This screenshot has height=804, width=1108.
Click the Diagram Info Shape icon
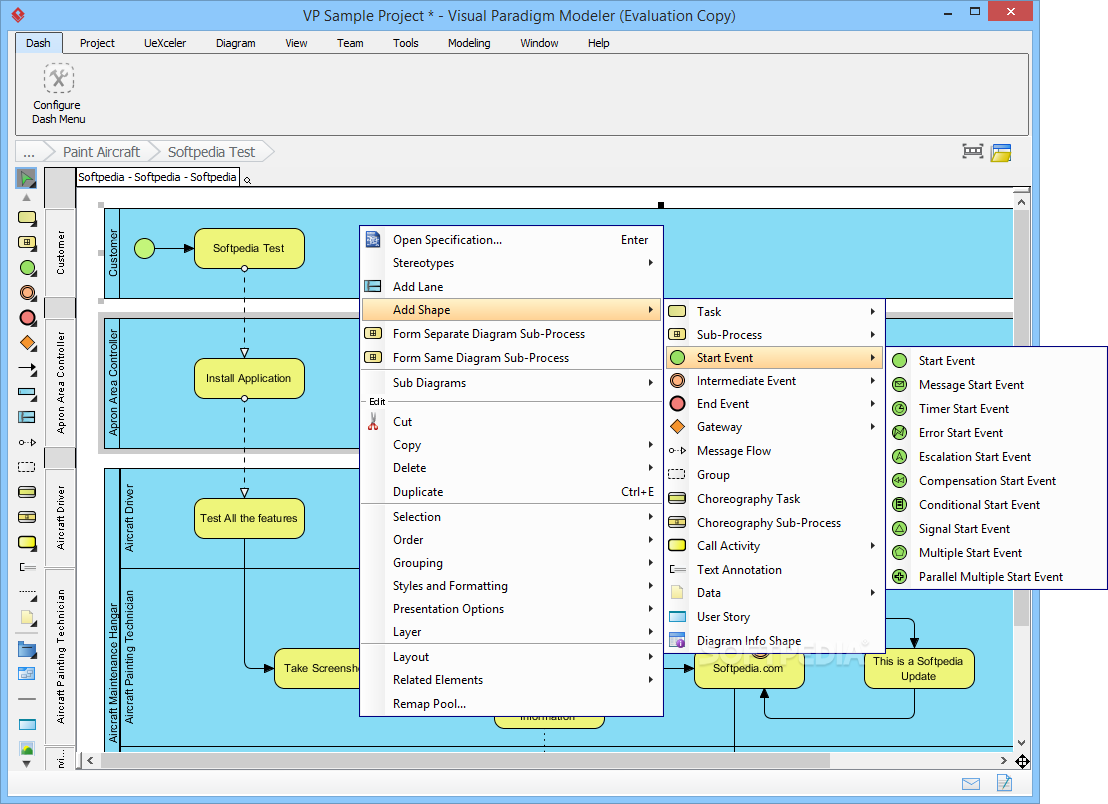click(x=677, y=641)
